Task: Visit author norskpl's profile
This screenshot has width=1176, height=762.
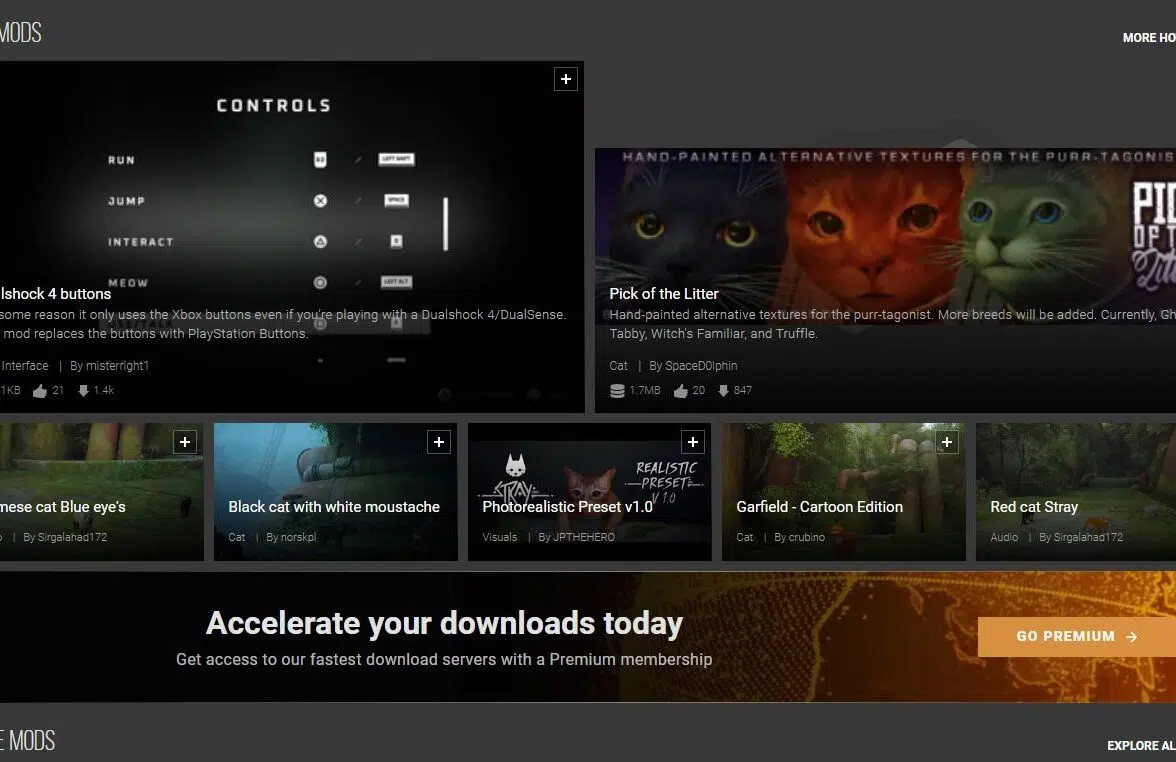Action: tap(298, 537)
